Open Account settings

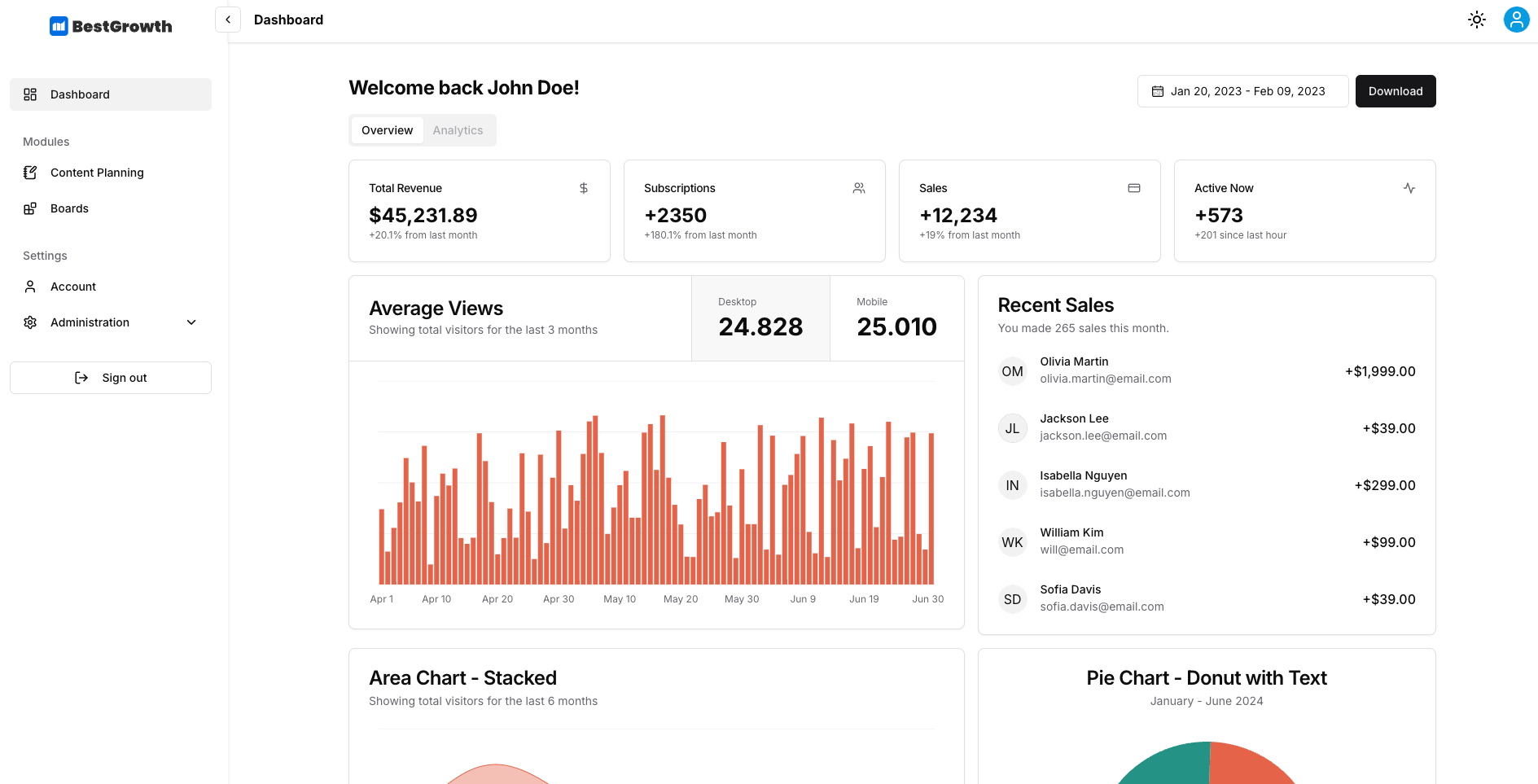pos(111,287)
